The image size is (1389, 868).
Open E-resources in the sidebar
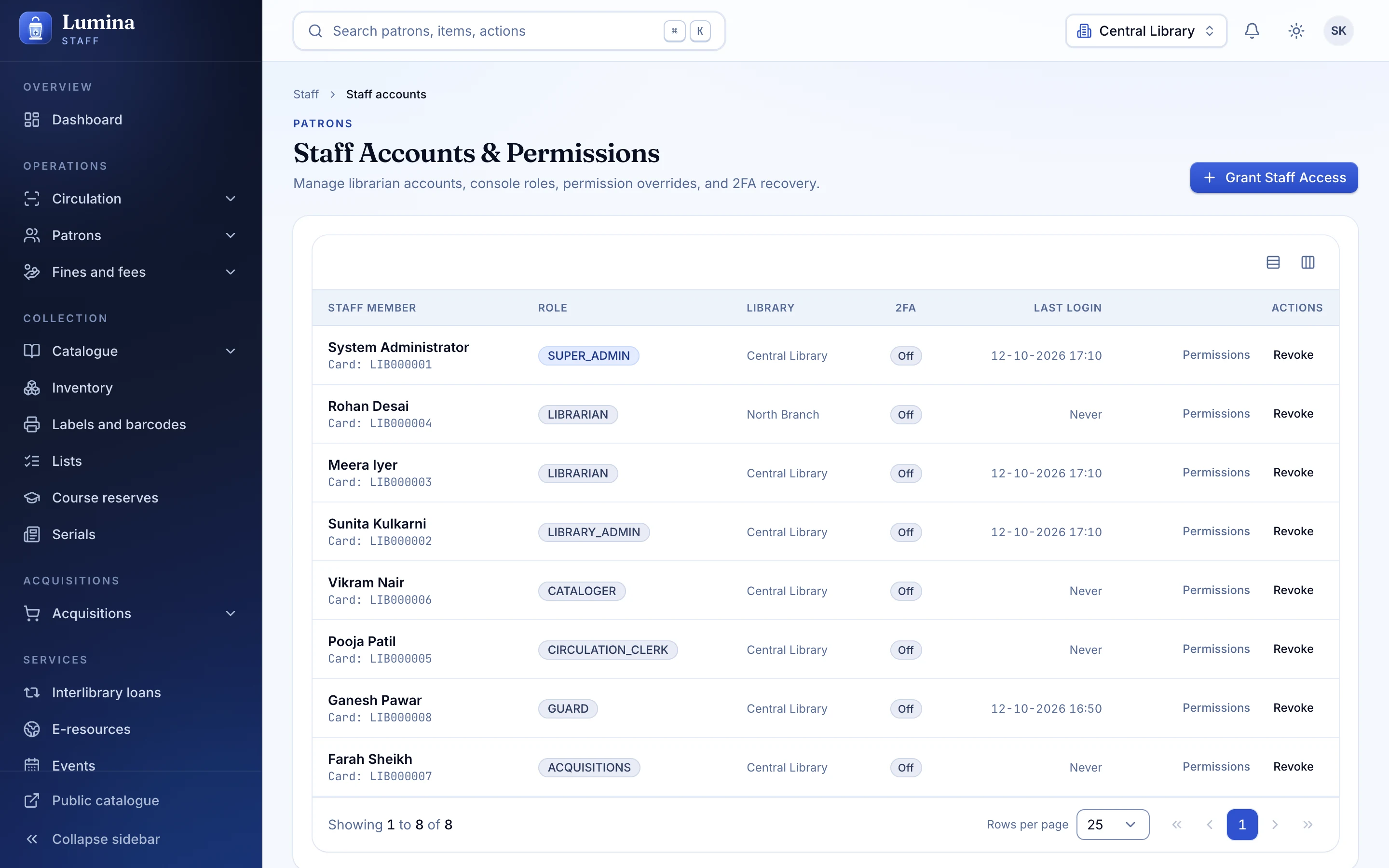click(131, 729)
